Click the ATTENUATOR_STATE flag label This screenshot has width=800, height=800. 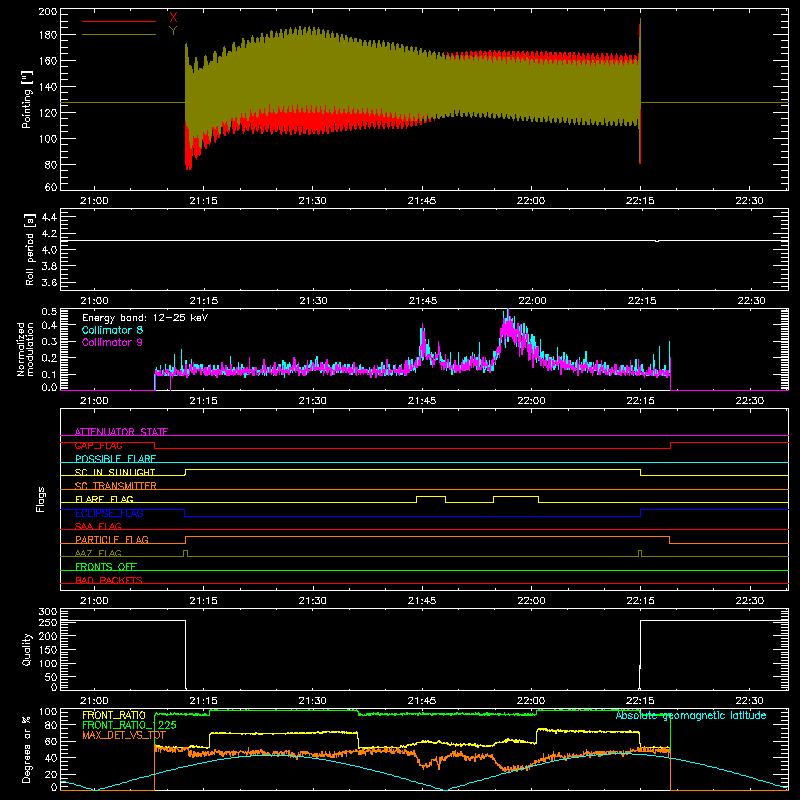(121, 432)
